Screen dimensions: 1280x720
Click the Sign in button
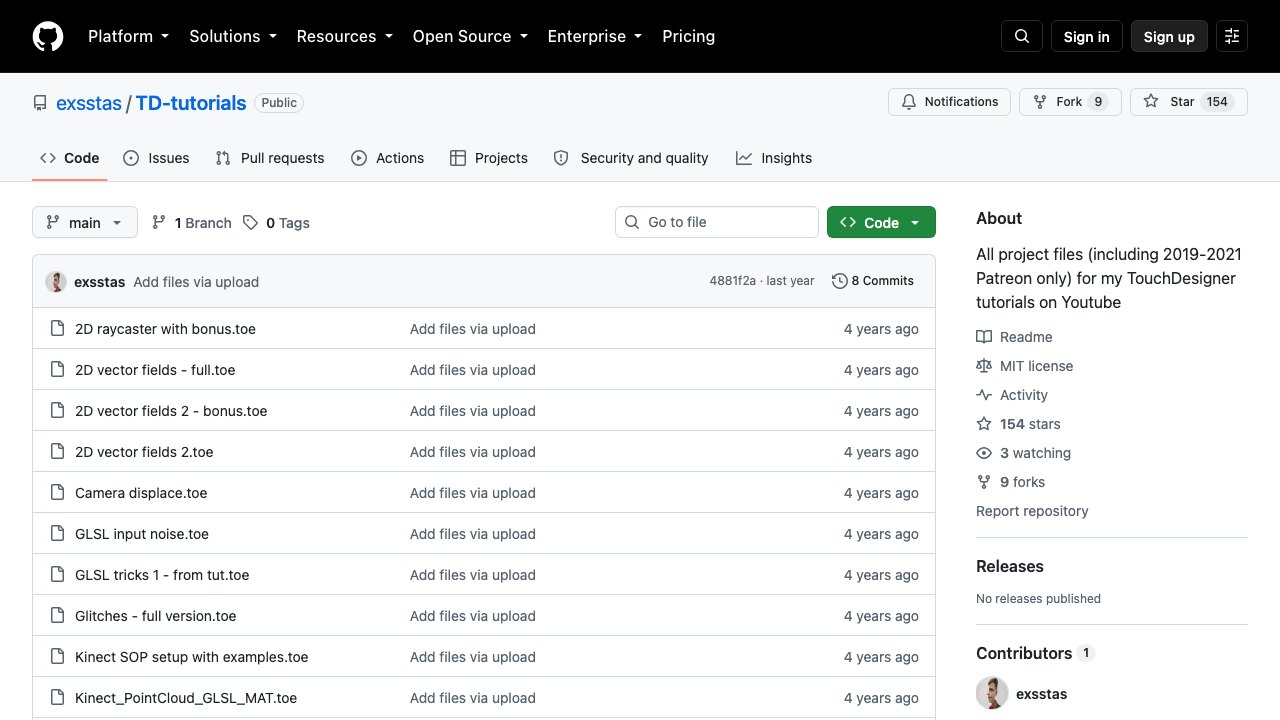point(1087,36)
